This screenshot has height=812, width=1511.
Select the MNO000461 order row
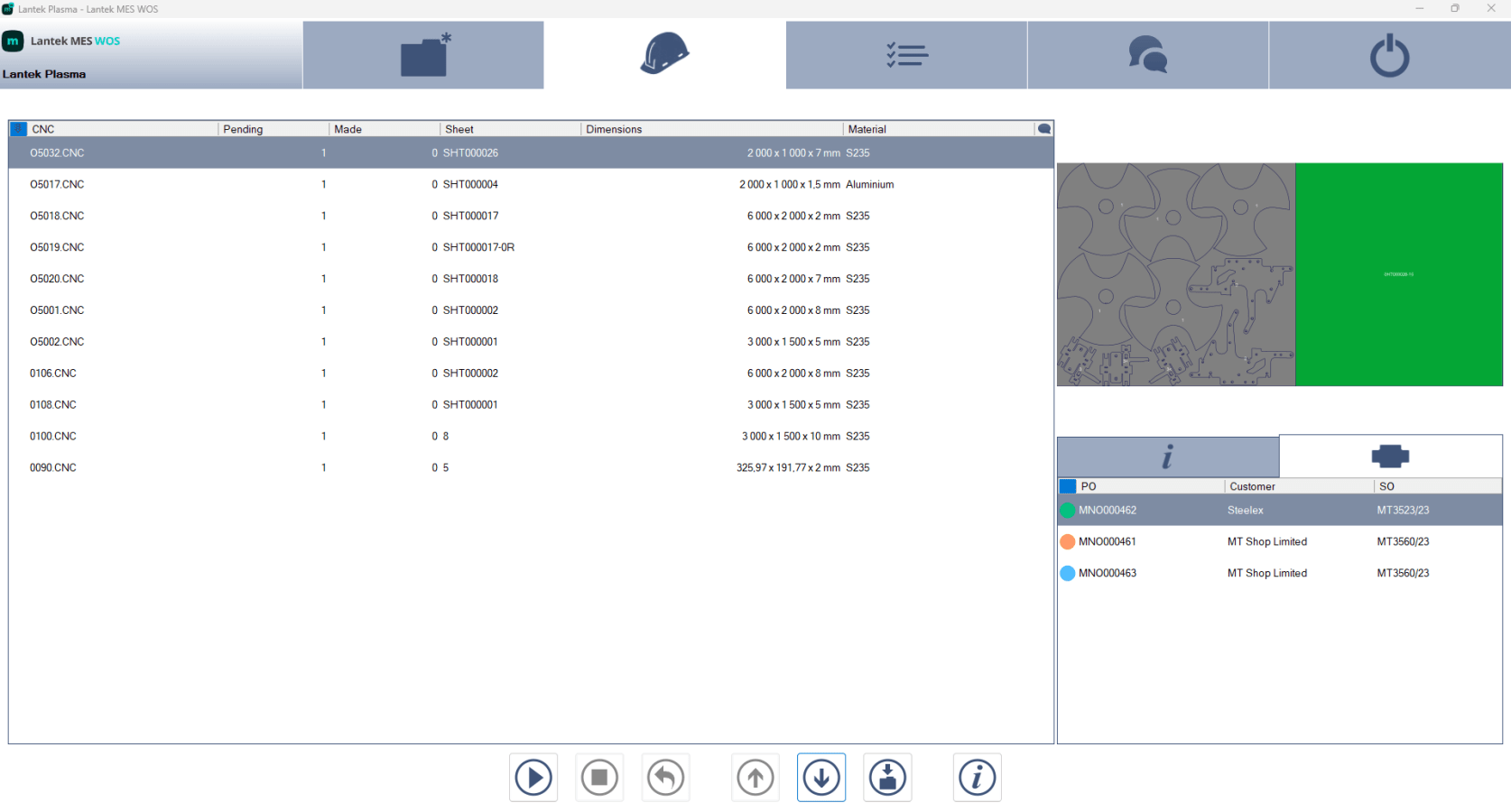pos(1108,541)
